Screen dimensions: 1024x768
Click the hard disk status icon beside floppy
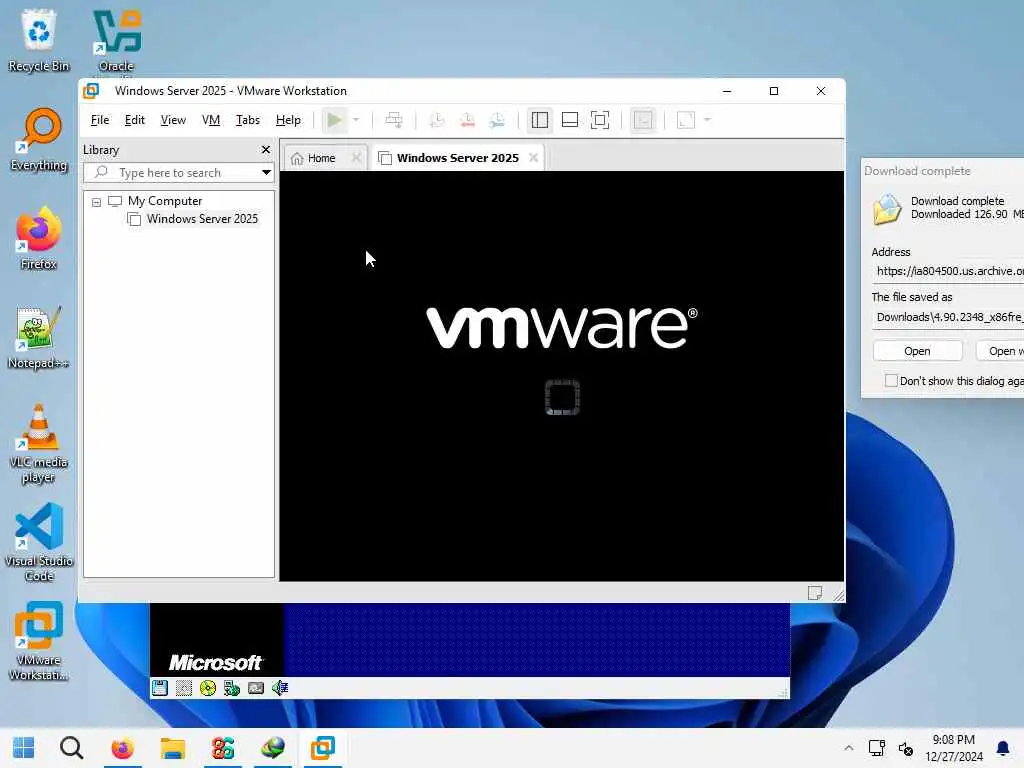click(184, 688)
